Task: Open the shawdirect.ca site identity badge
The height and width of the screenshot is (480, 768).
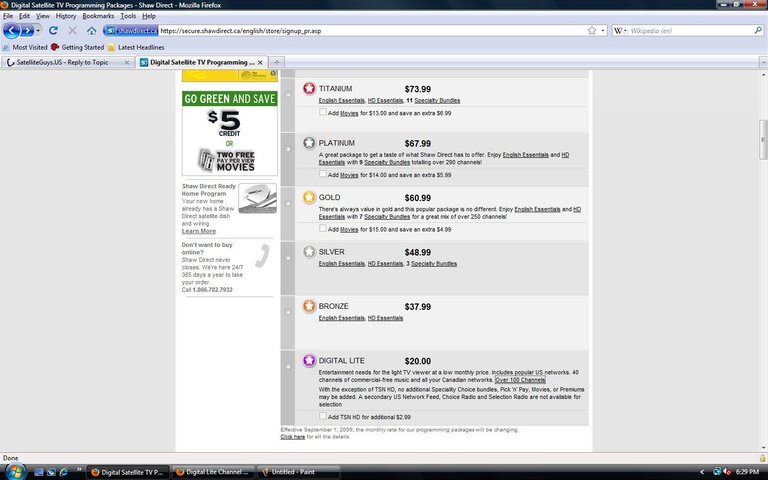Action: click(x=131, y=30)
